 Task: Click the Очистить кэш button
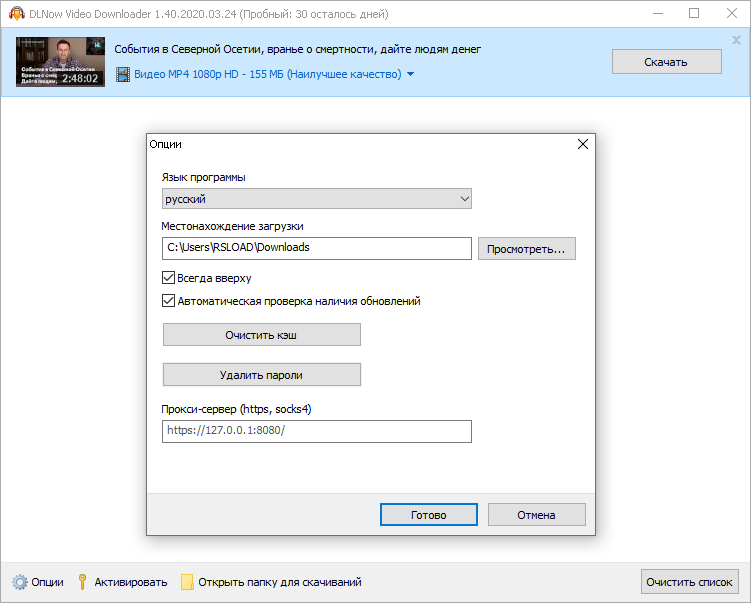click(x=262, y=335)
